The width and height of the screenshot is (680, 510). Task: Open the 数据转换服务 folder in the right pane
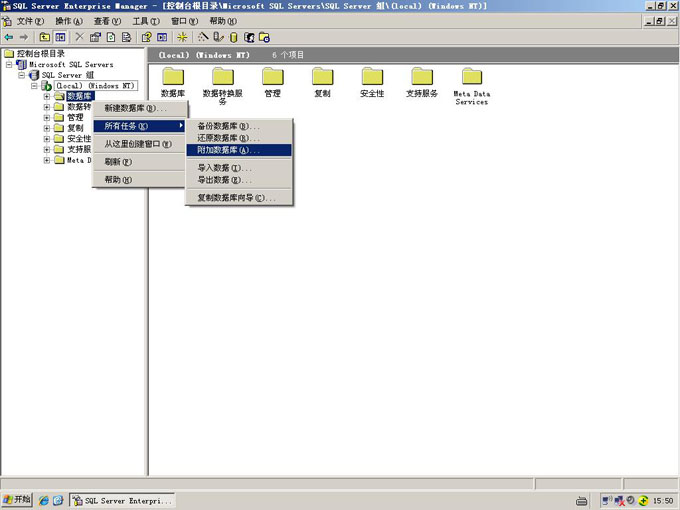pyautogui.click(x=222, y=86)
